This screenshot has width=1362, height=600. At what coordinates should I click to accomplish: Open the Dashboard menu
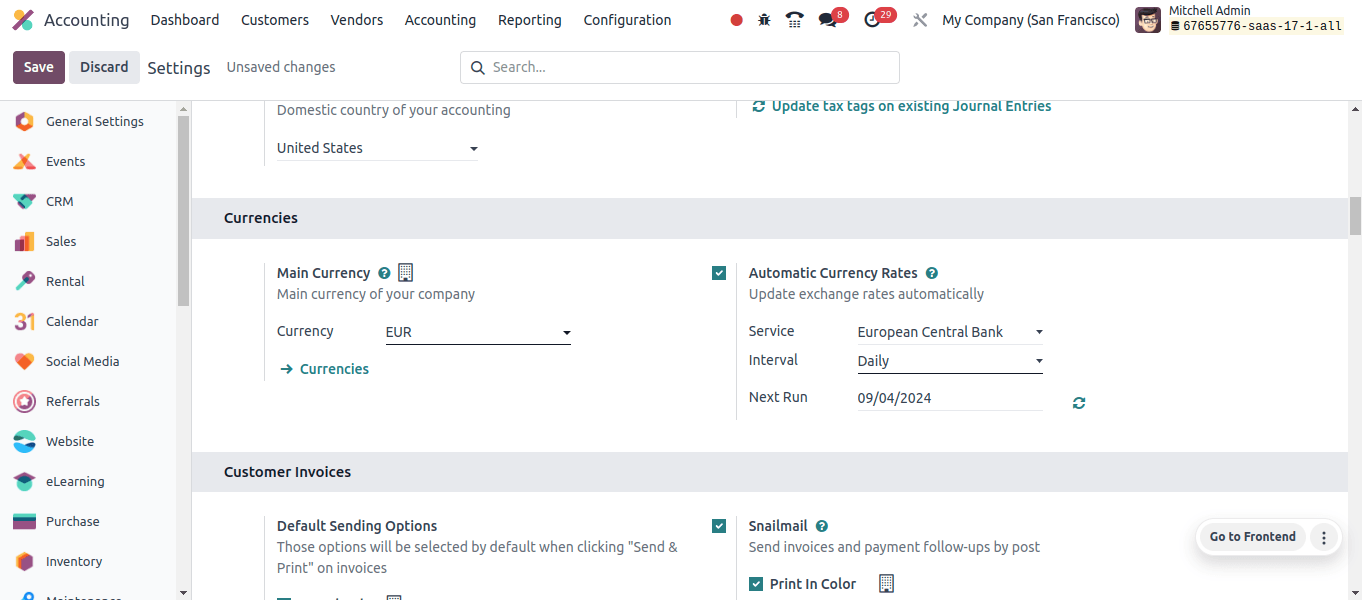point(185,20)
